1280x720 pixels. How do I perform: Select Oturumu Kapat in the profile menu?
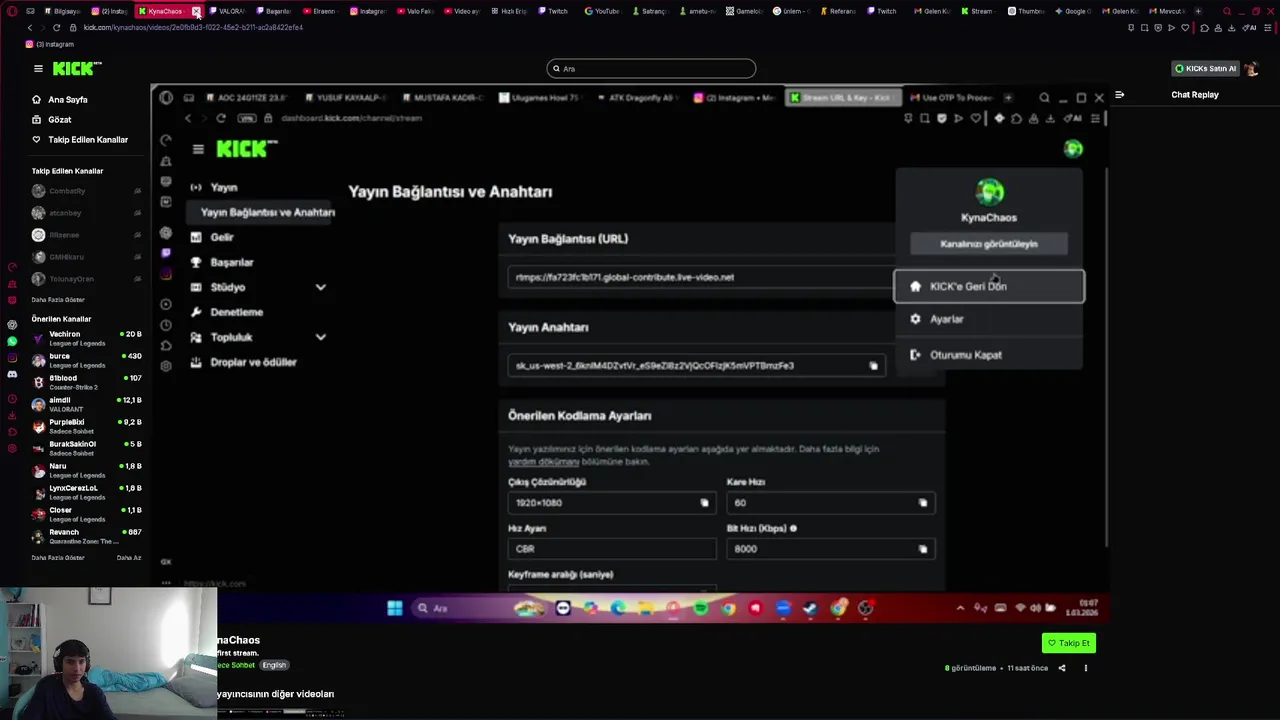(989, 355)
